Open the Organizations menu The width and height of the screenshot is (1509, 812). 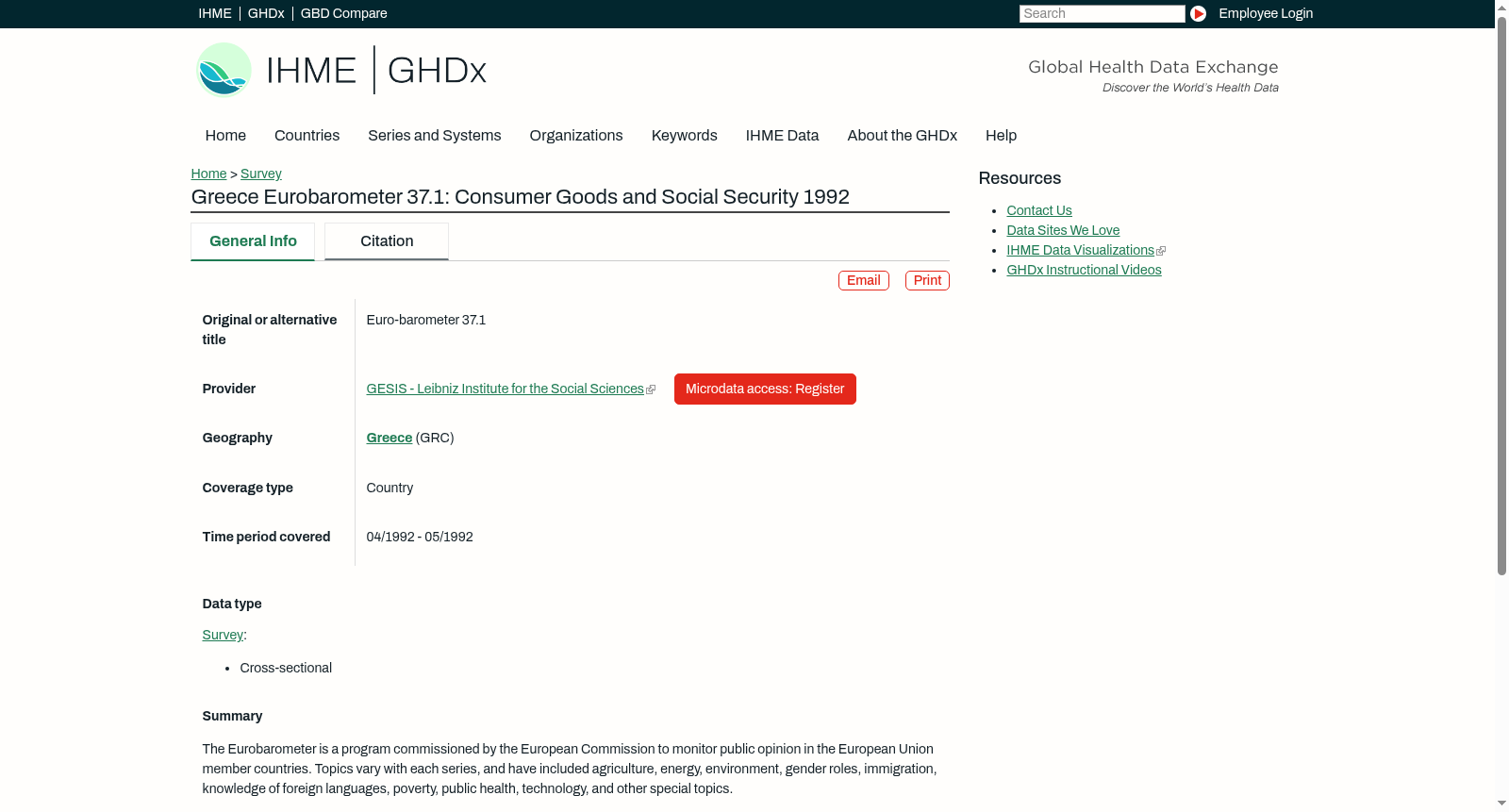click(x=576, y=136)
